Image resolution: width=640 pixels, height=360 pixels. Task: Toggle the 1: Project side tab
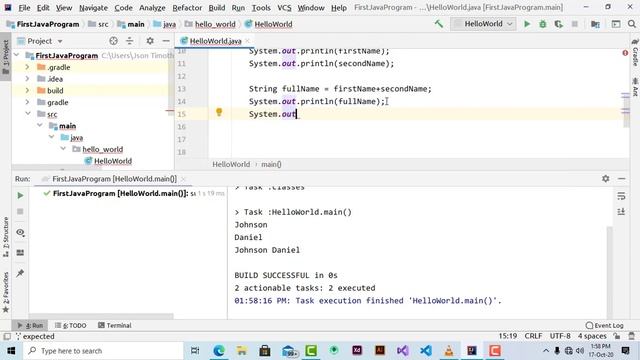click(x=6, y=57)
